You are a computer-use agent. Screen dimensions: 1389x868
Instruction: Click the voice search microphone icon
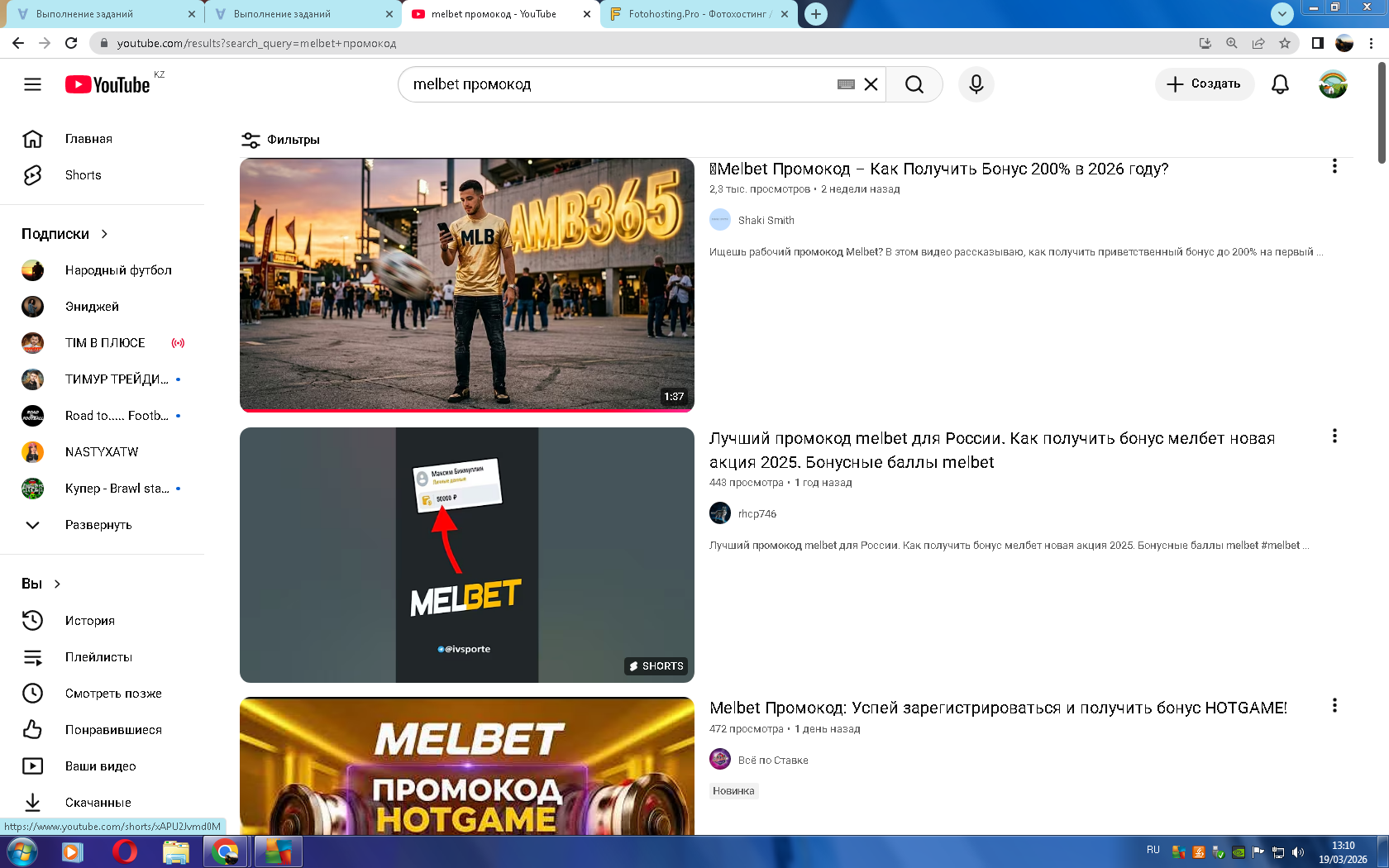[976, 84]
